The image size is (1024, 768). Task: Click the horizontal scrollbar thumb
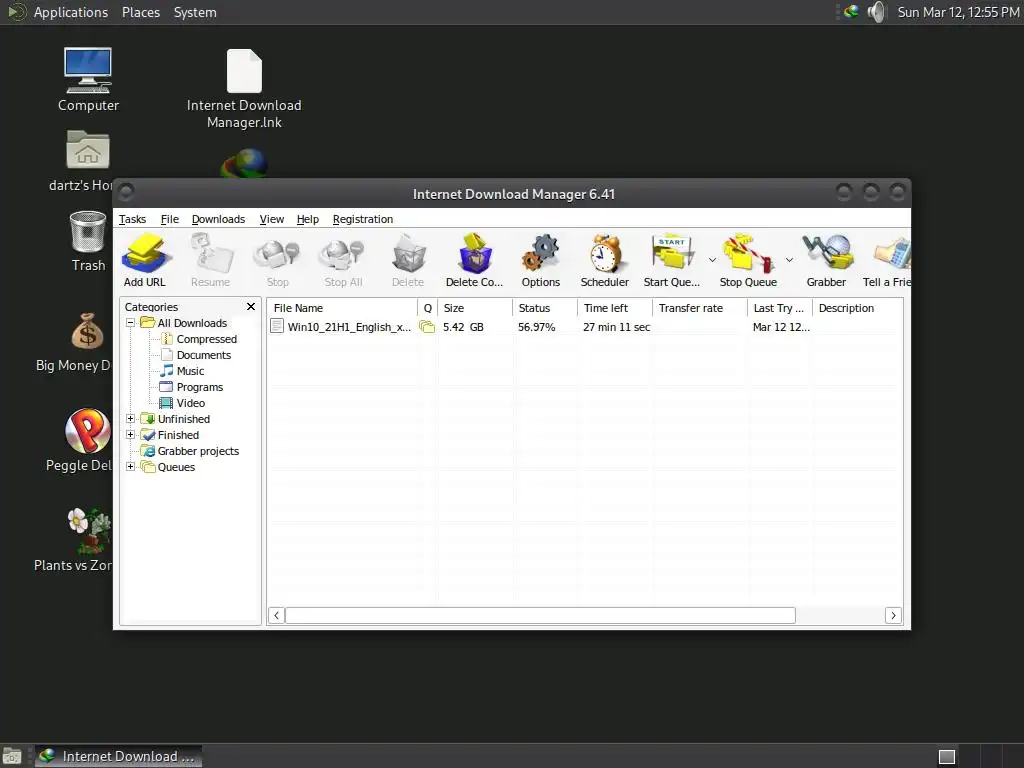coord(540,615)
